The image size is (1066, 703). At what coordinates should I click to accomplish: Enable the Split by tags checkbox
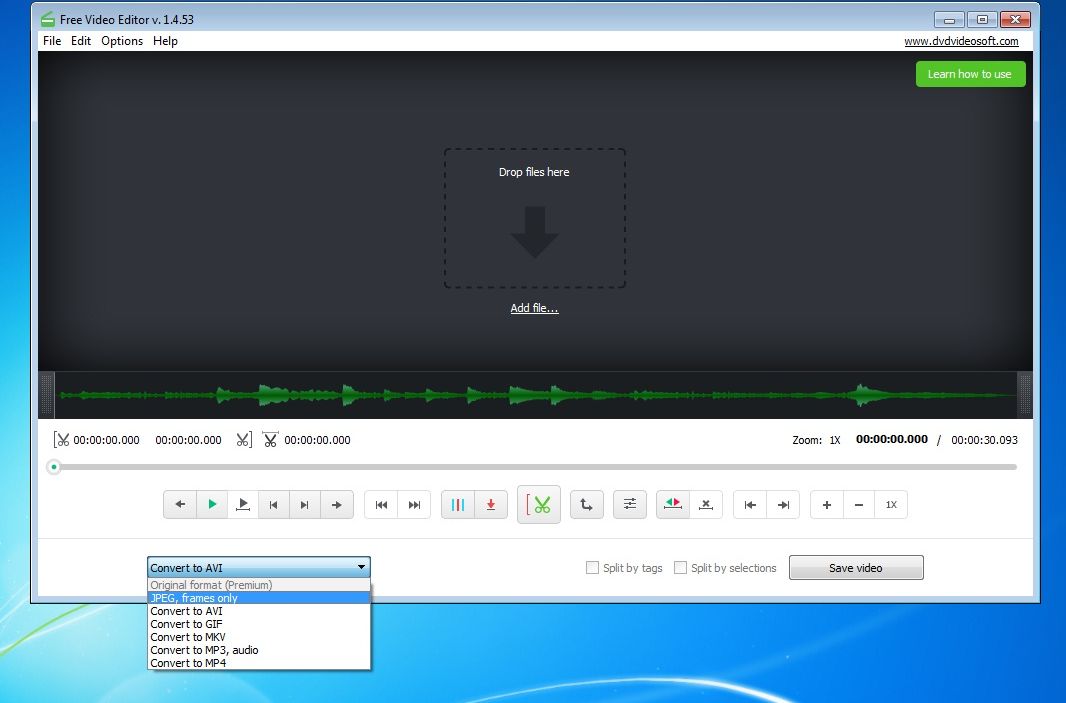(592, 568)
